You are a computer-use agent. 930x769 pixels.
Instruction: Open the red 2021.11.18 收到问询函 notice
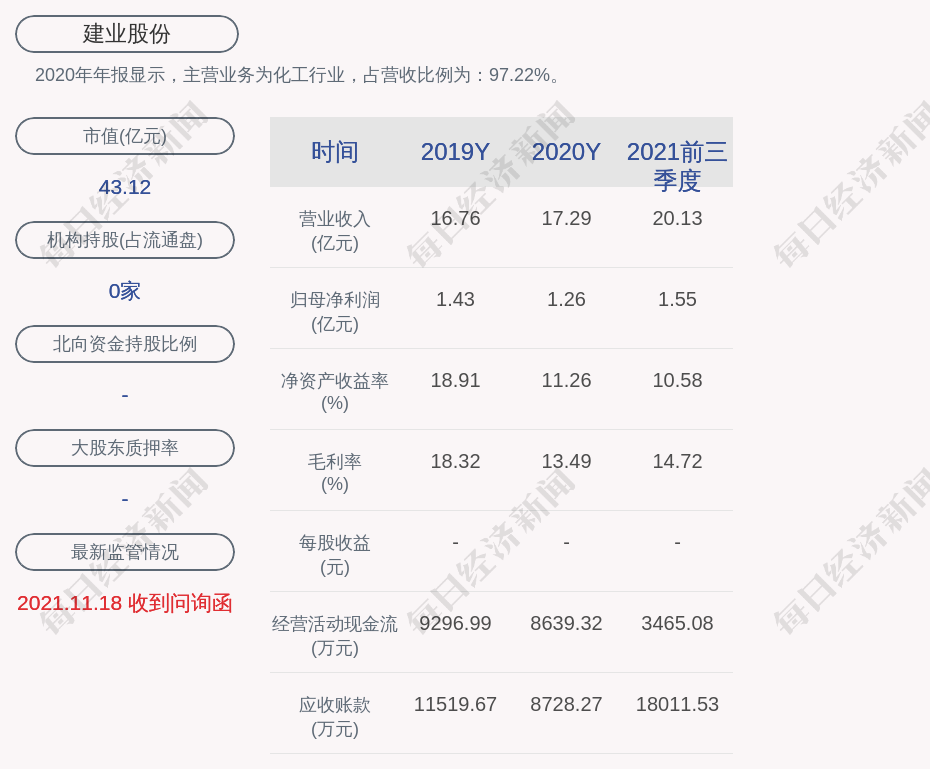[x=125, y=603]
